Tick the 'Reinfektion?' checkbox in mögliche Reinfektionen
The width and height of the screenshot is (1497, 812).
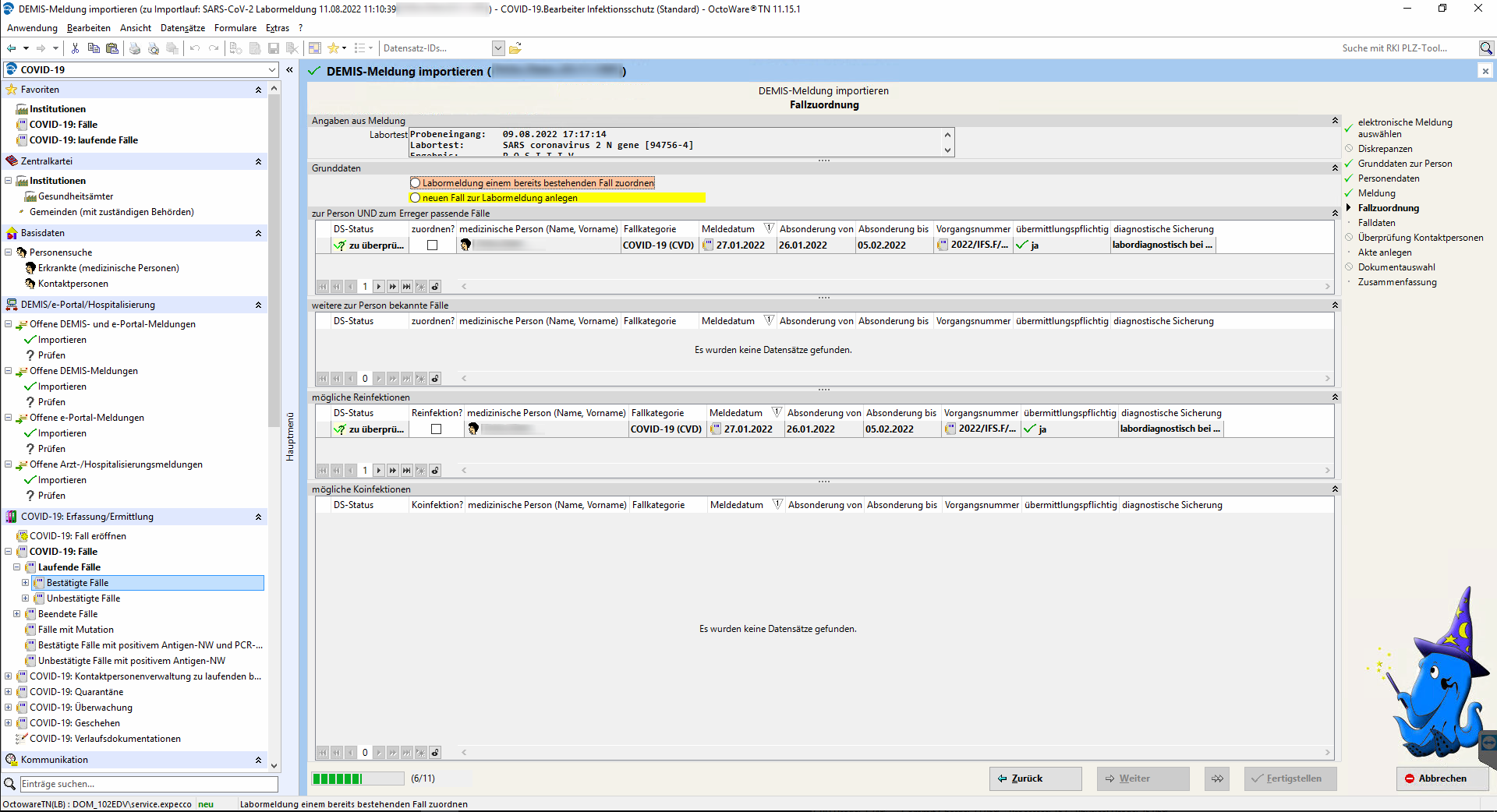click(x=437, y=429)
